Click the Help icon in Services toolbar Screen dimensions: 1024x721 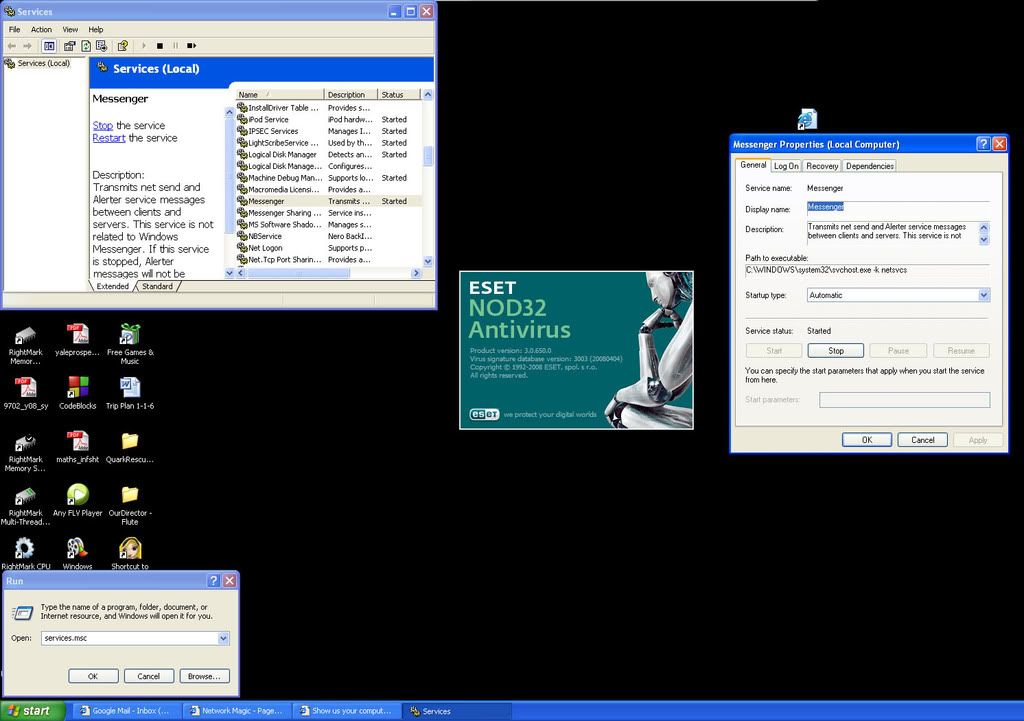pos(123,45)
